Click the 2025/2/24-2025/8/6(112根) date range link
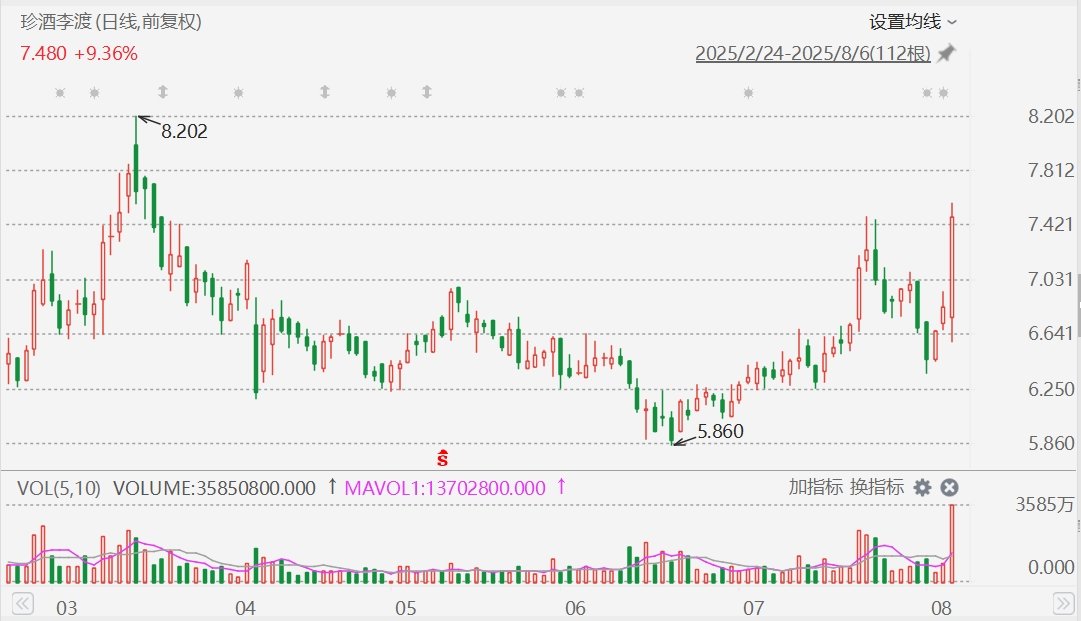 point(813,53)
